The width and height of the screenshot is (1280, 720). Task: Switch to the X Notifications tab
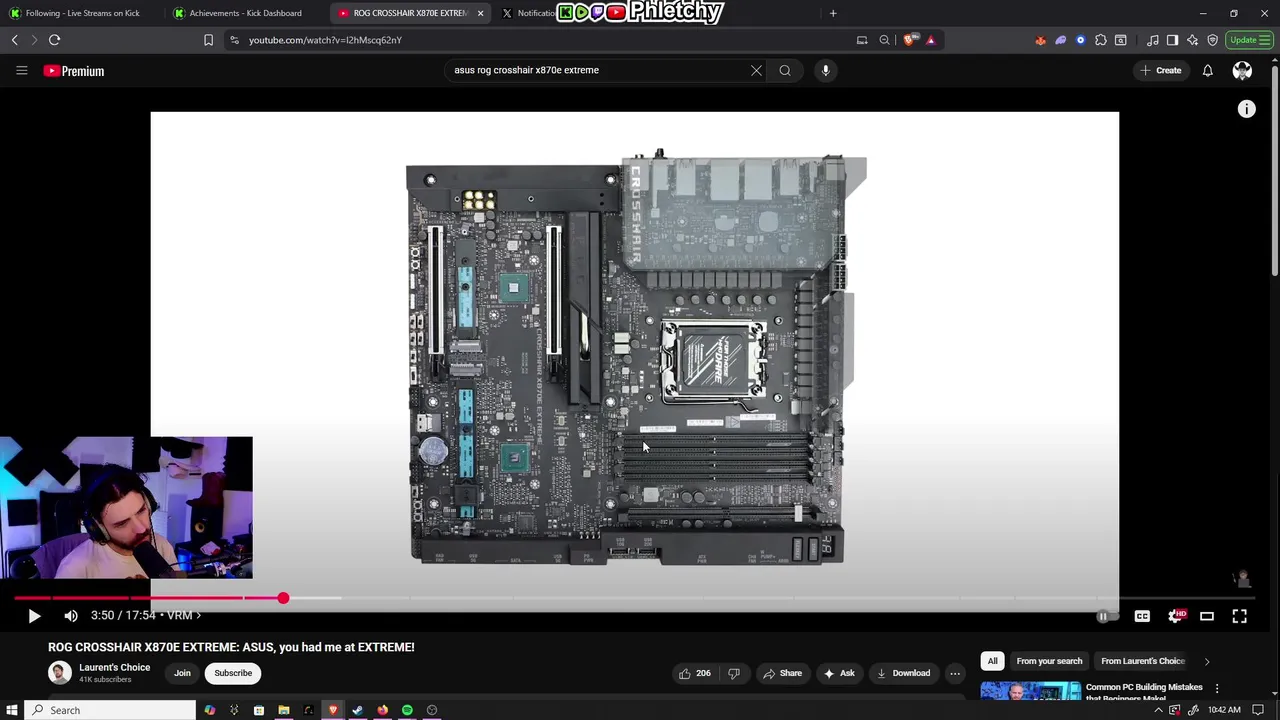[x=528, y=13]
